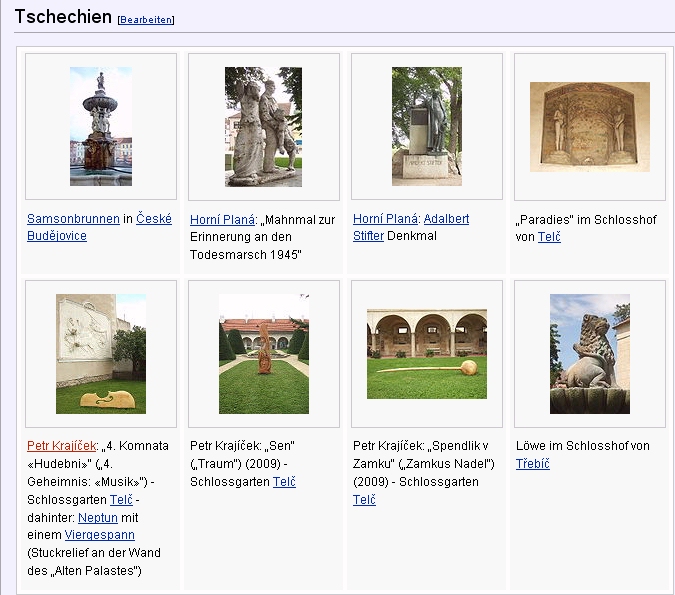Open the Adalbert Stifter Denkmal thumbnail

426,126
